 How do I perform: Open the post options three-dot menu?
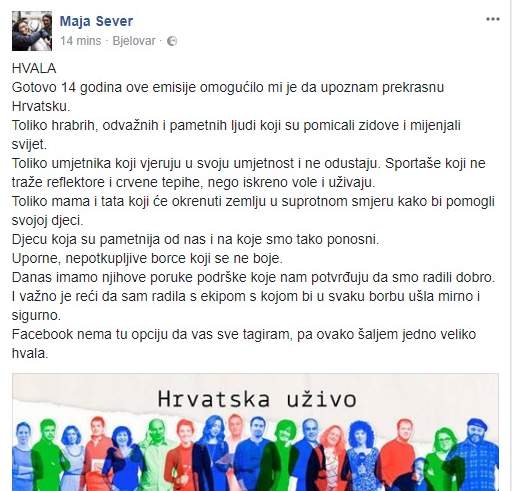[493, 19]
